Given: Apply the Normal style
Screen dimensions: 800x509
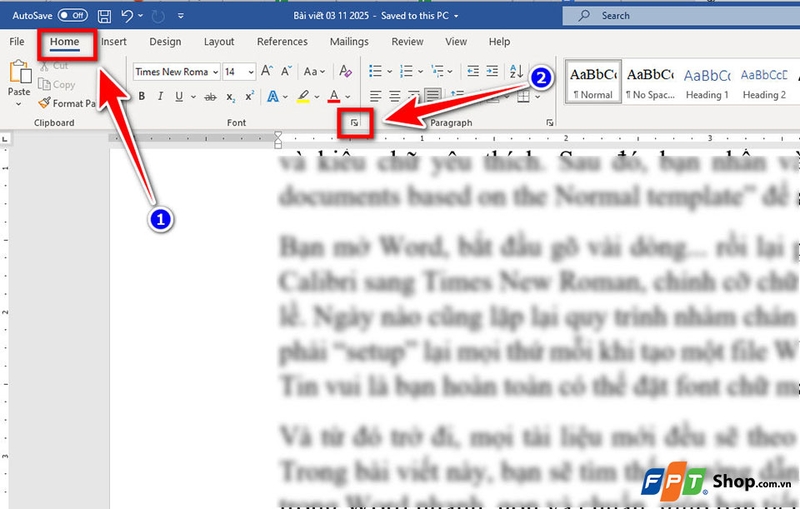Looking at the screenshot, I should click(593, 82).
